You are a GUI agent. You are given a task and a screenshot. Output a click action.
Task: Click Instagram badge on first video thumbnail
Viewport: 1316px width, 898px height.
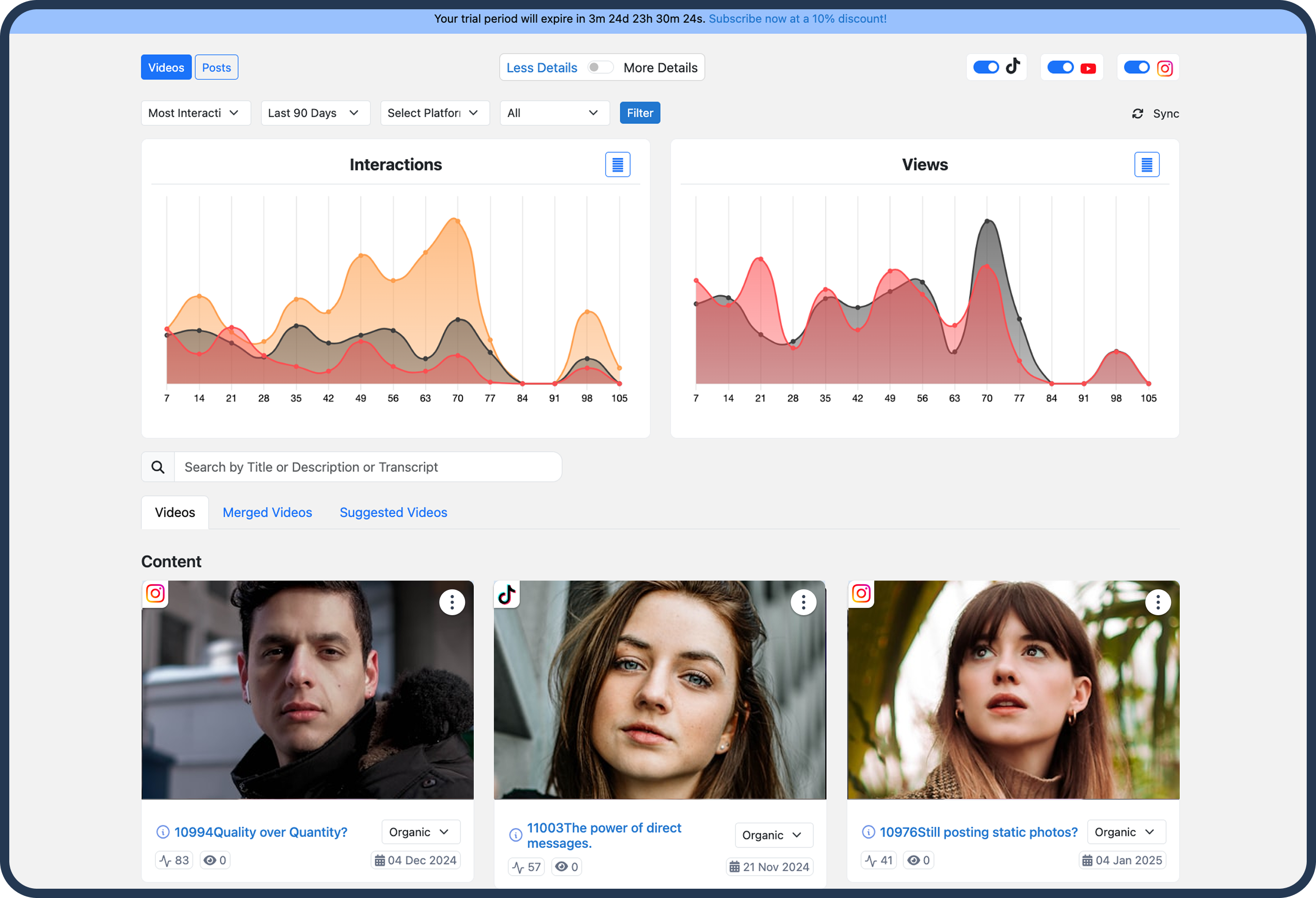pyautogui.click(x=155, y=594)
